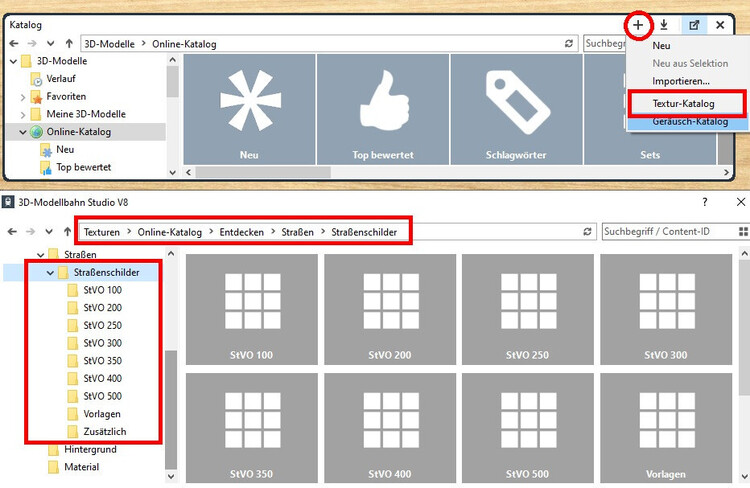Expand Meine 3D-Modelle tree node

22,115
